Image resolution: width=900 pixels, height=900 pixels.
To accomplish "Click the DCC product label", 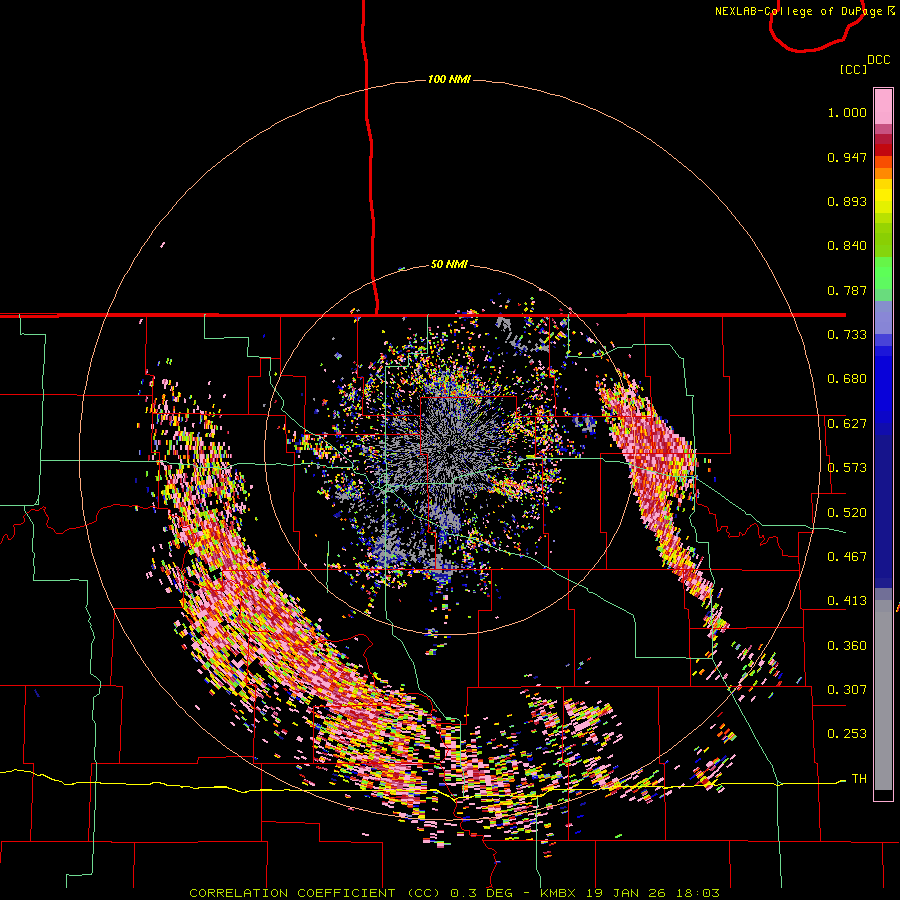I will coord(878,60).
